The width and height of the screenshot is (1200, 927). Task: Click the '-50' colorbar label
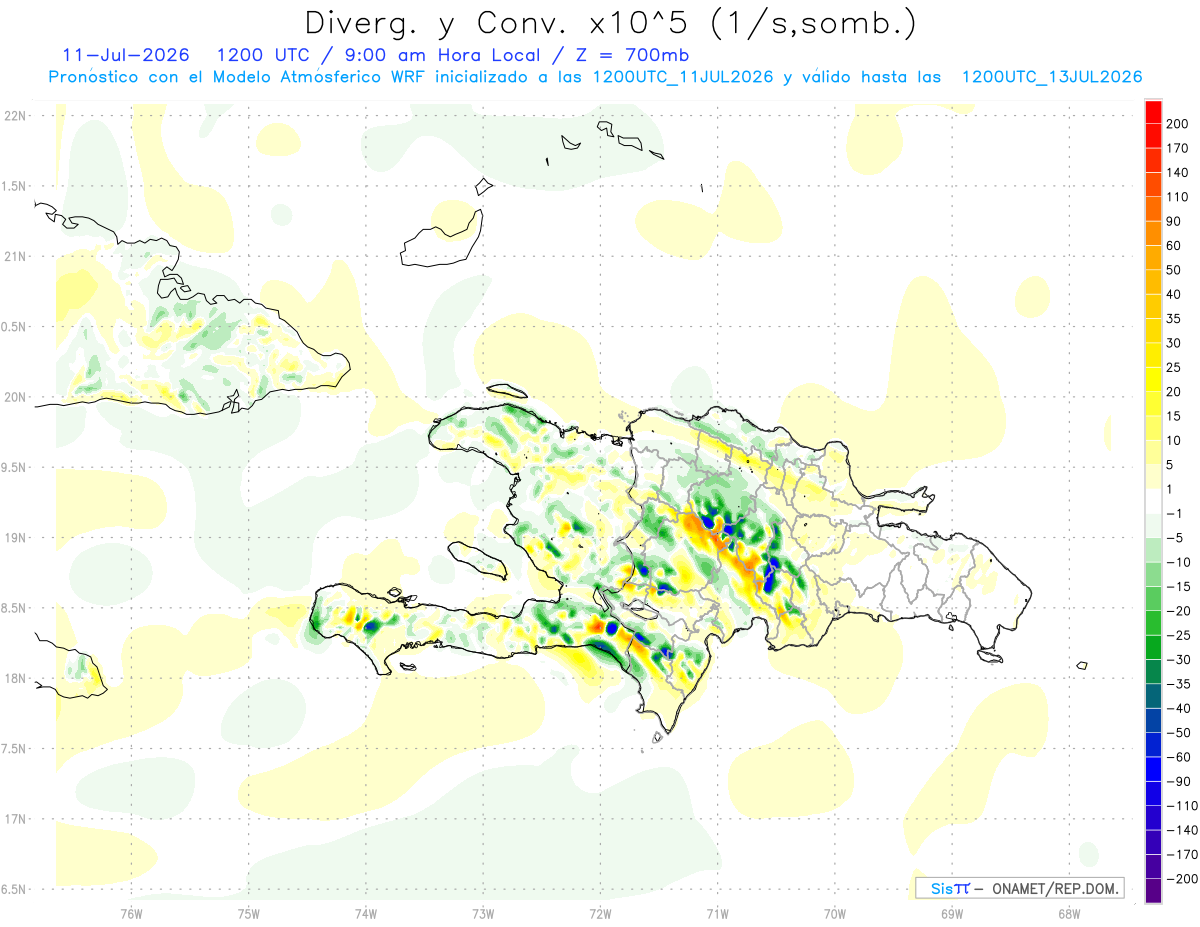click(1178, 733)
